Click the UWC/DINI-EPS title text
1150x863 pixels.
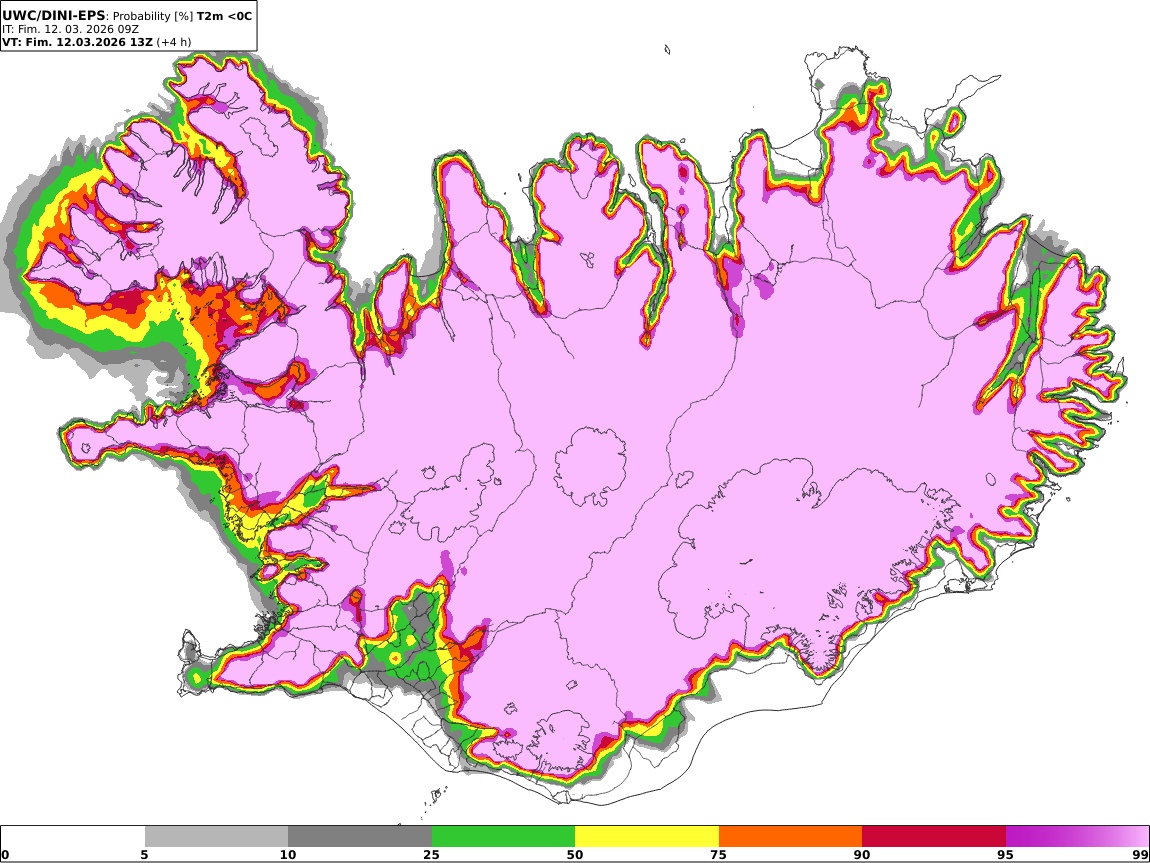click(54, 15)
